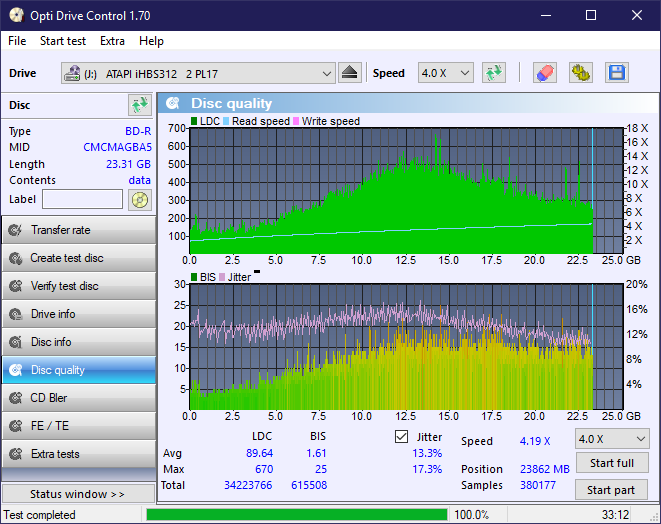
Task: Expand the lower-right 4.0 X speed dropdown
Action: (x=611, y=439)
